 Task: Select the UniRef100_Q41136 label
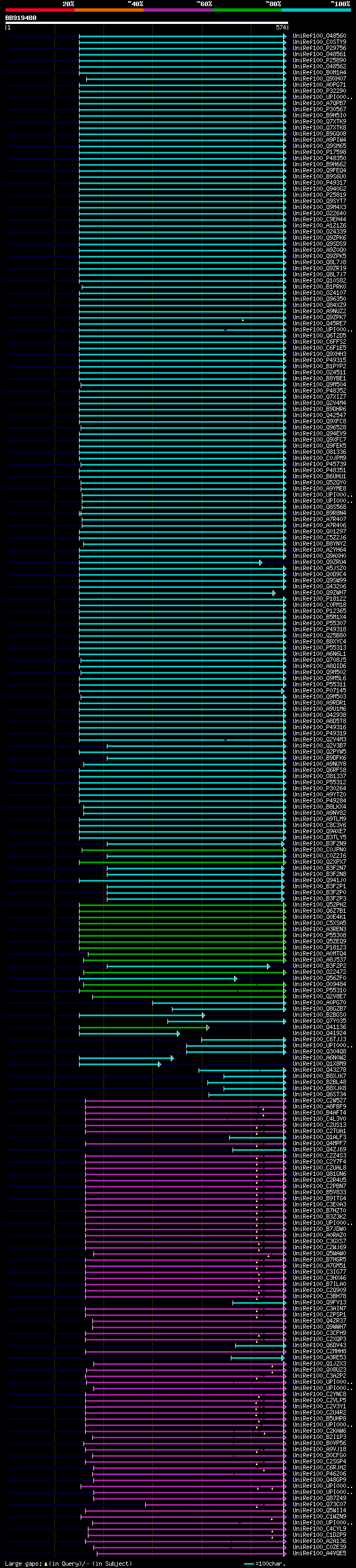point(319,1027)
